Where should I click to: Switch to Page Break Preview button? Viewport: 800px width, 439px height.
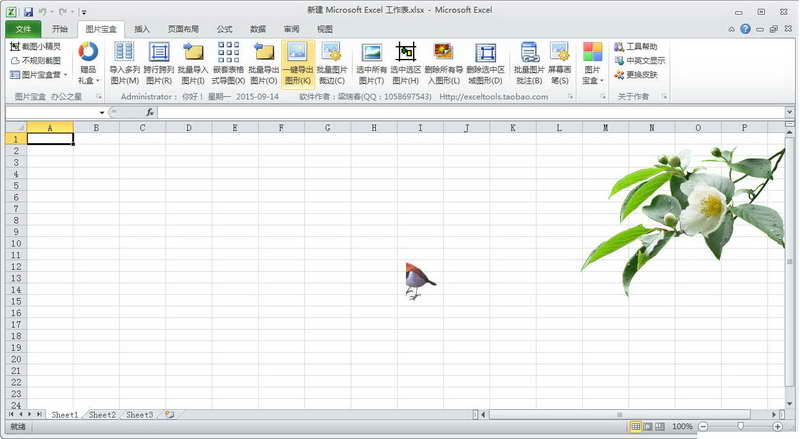tap(660, 426)
